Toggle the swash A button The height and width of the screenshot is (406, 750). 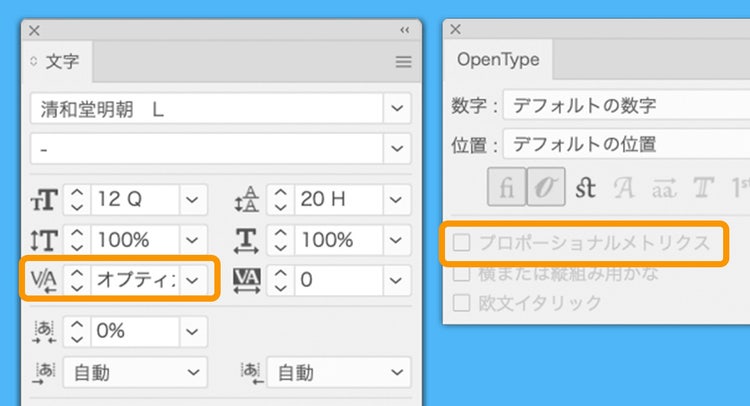(x=624, y=187)
